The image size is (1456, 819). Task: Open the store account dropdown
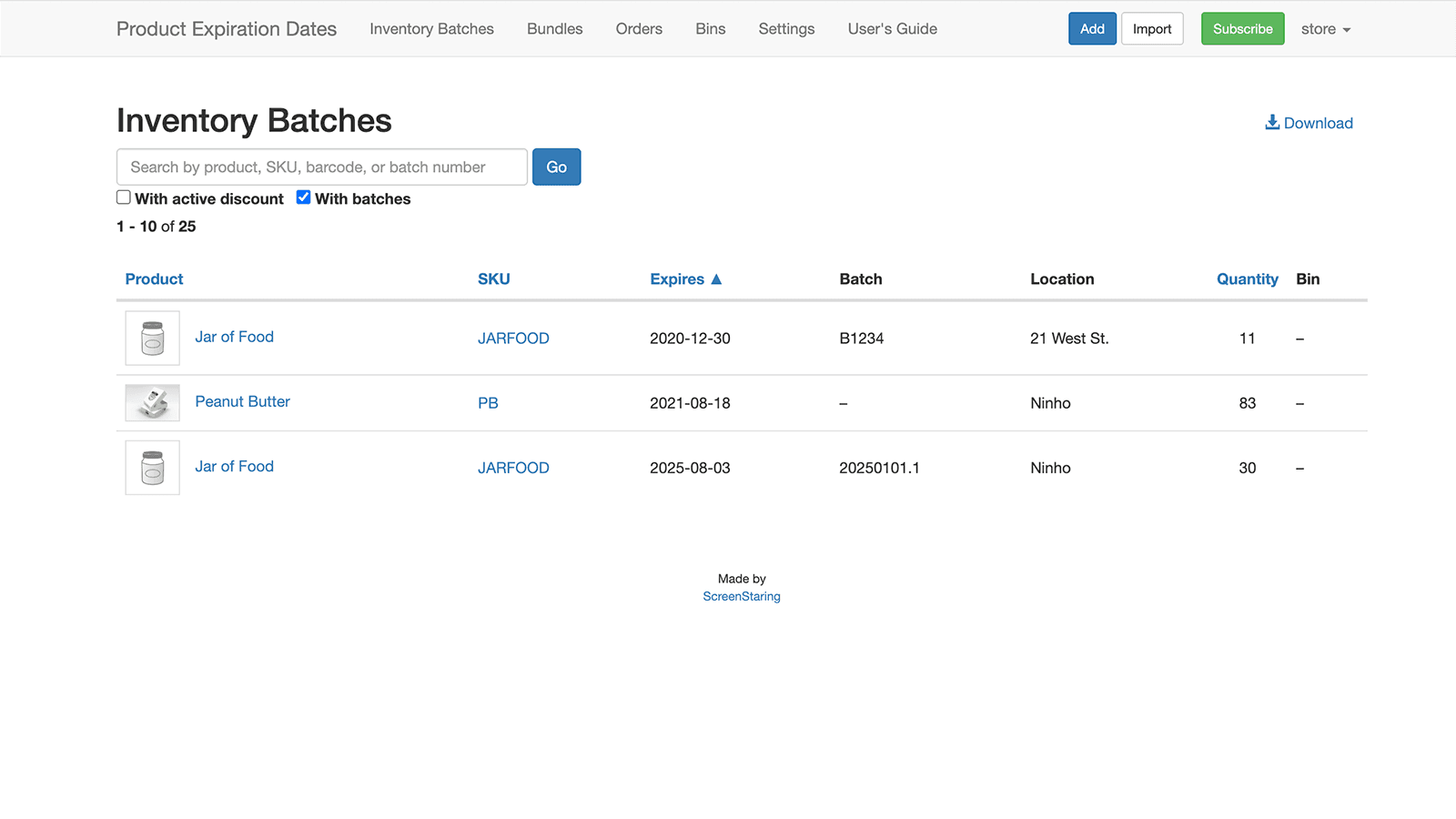pos(1325,28)
